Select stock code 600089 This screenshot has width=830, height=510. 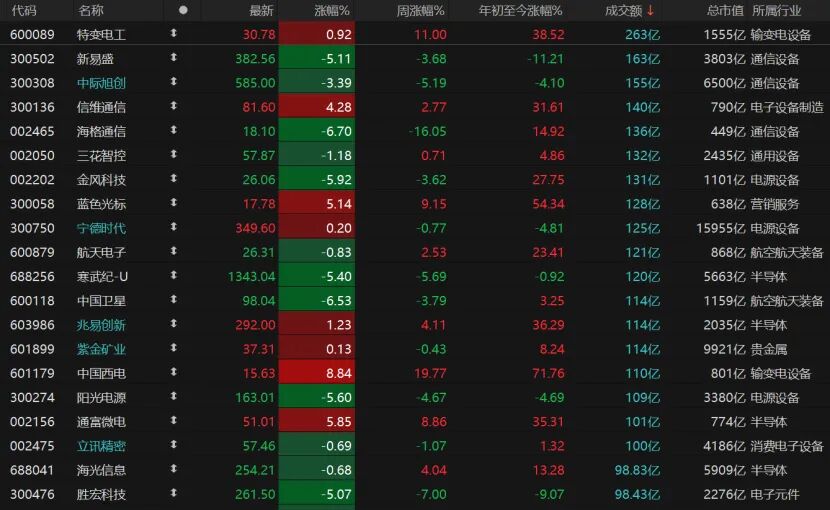(x=32, y=35)
